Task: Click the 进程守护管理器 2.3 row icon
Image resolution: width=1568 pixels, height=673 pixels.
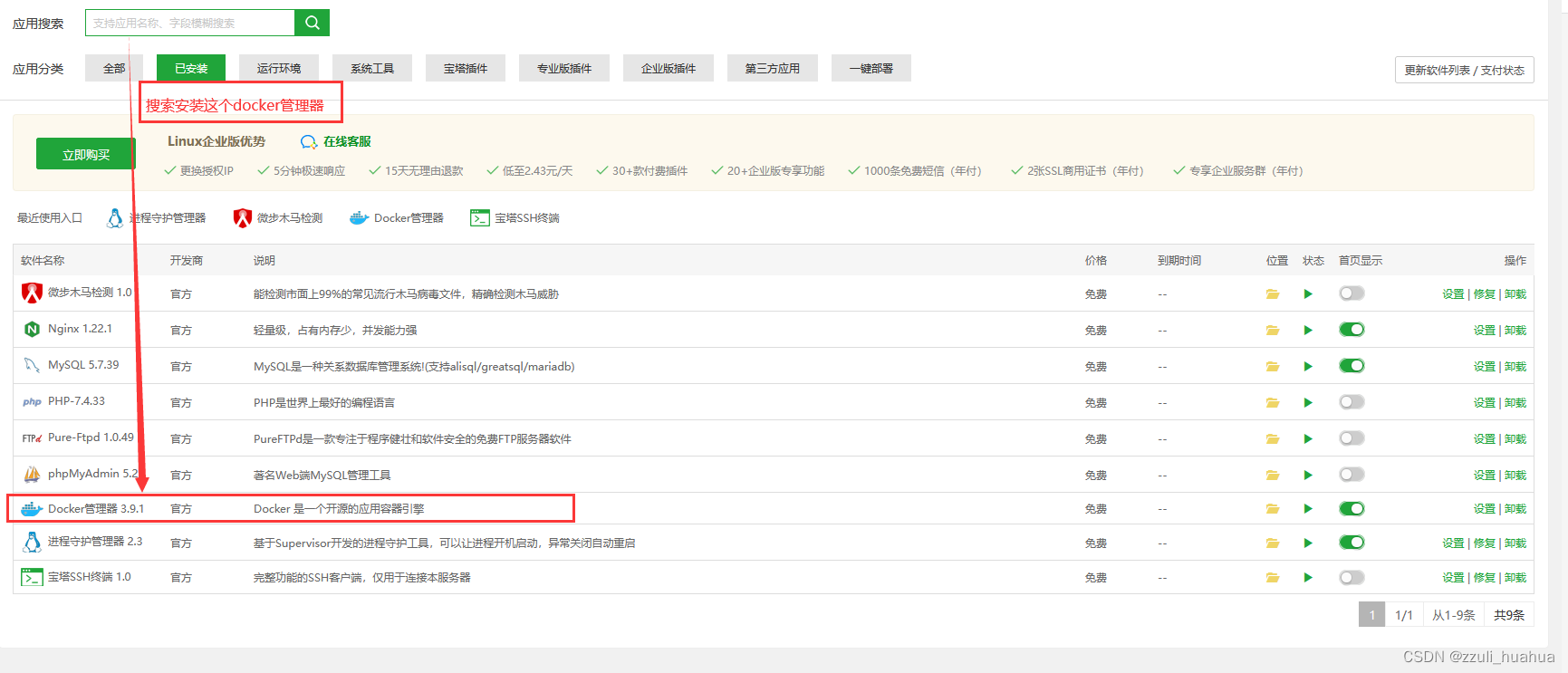Action: coord(33,542)
